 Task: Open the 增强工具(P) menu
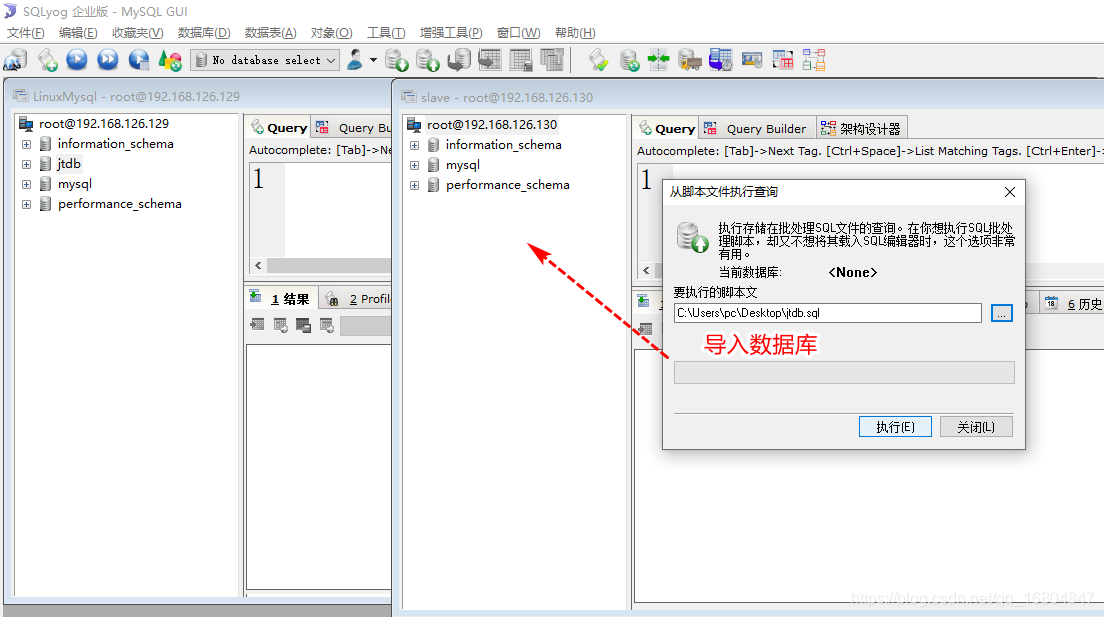coord(451,32)
